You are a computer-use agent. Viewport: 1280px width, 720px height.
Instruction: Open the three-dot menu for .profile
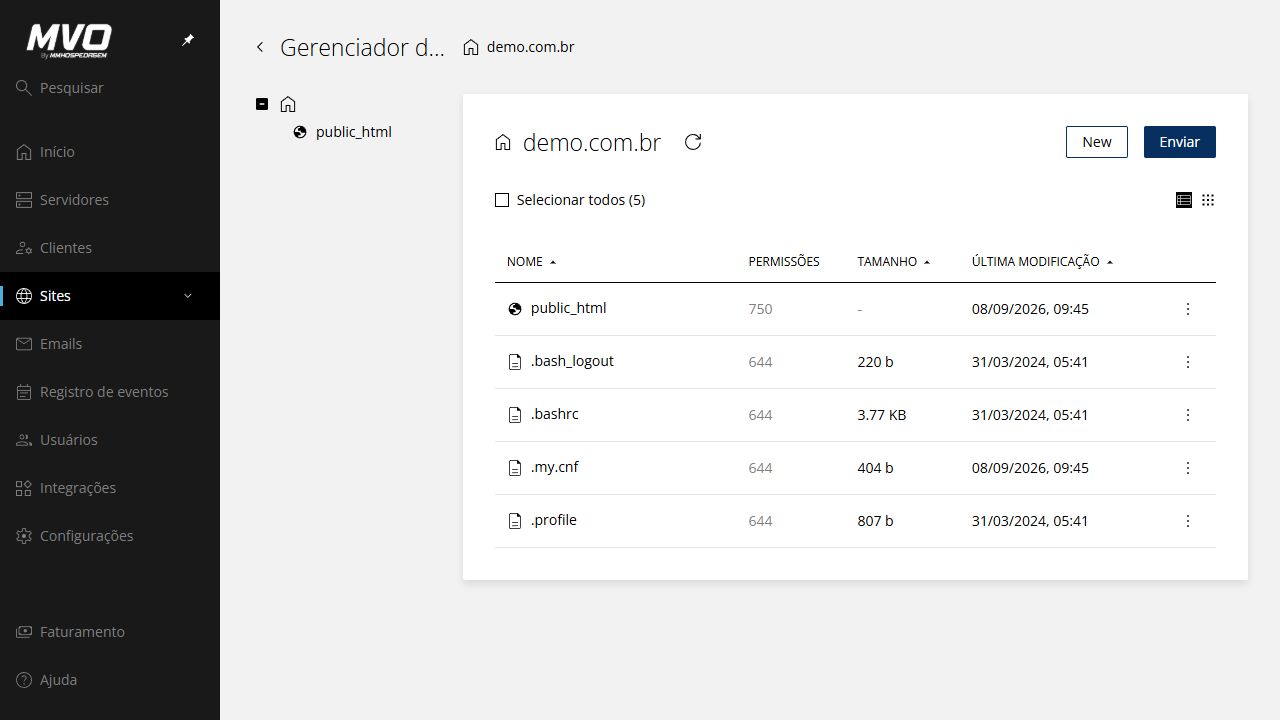coord(1188,521)
